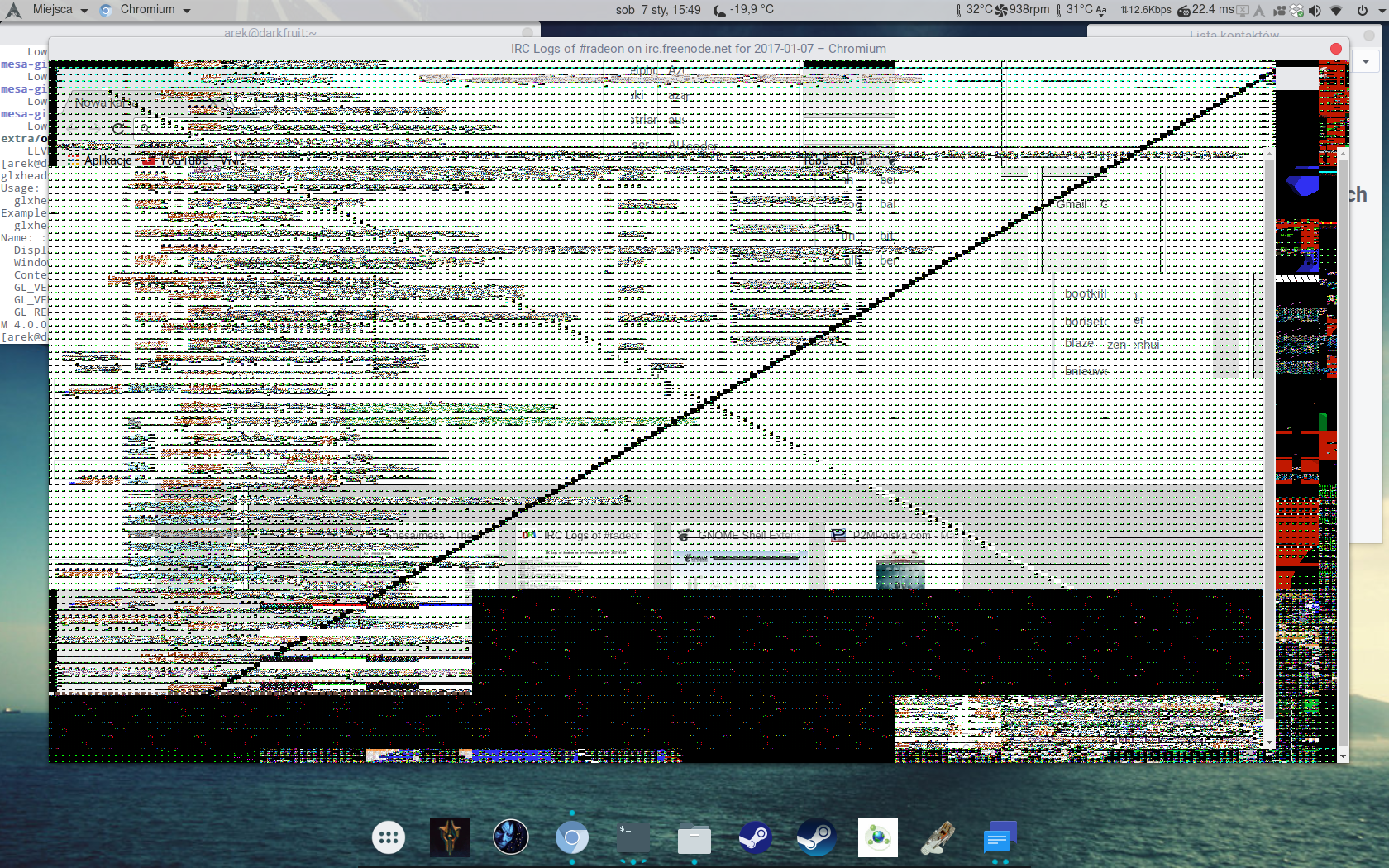
Task: Open the terminal from the dock
Action: click(x=633, y=838)
